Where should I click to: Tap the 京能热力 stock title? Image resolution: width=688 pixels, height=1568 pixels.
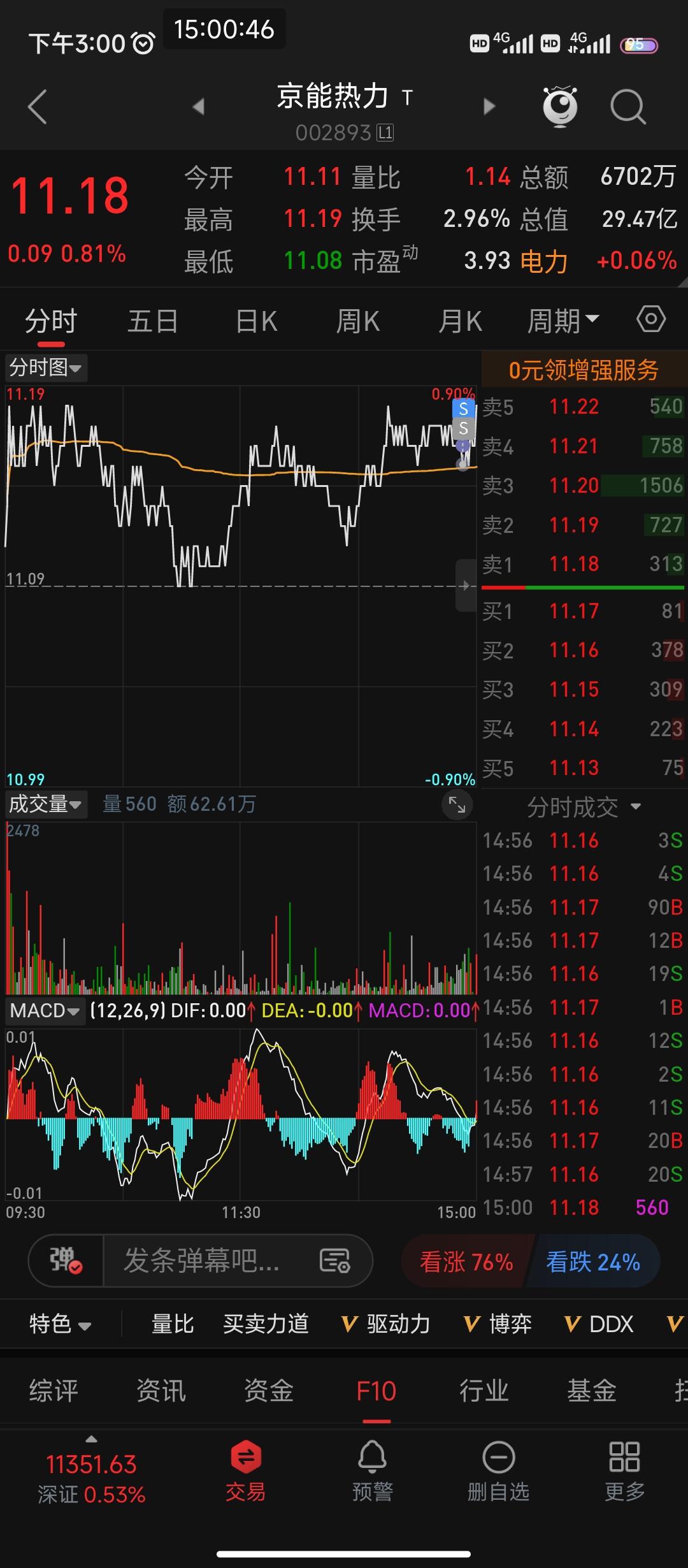(x=333, y=97)
